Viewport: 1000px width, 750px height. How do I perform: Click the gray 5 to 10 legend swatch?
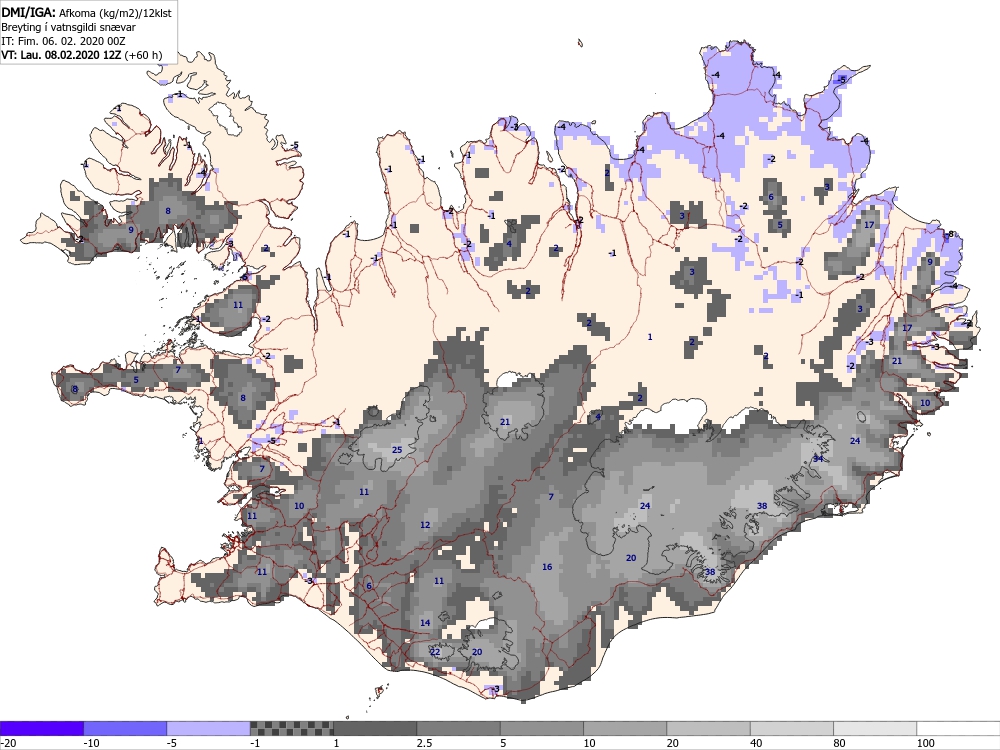pyautogui.click(x=542, y=728)
